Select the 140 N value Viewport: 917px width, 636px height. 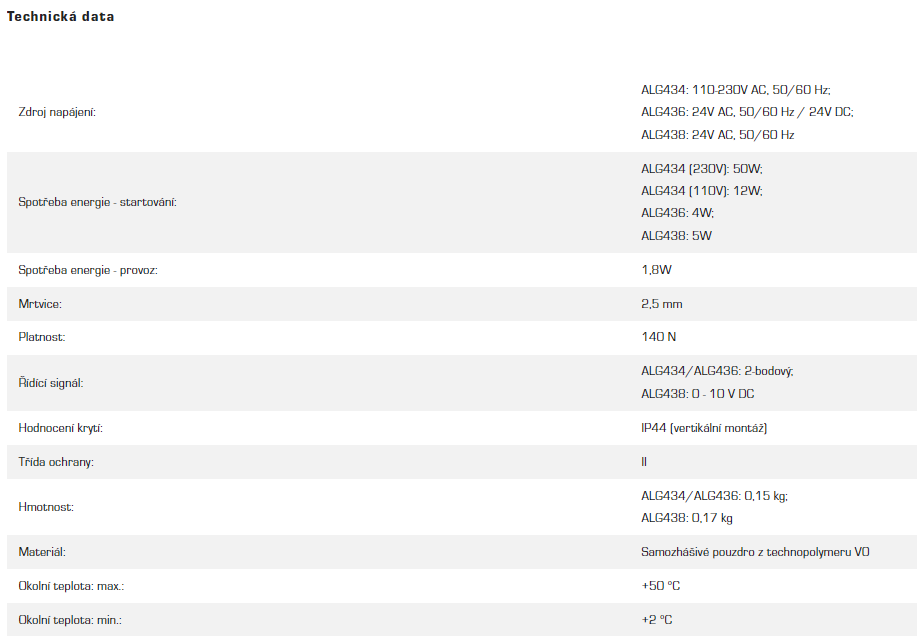coord(658,338)
